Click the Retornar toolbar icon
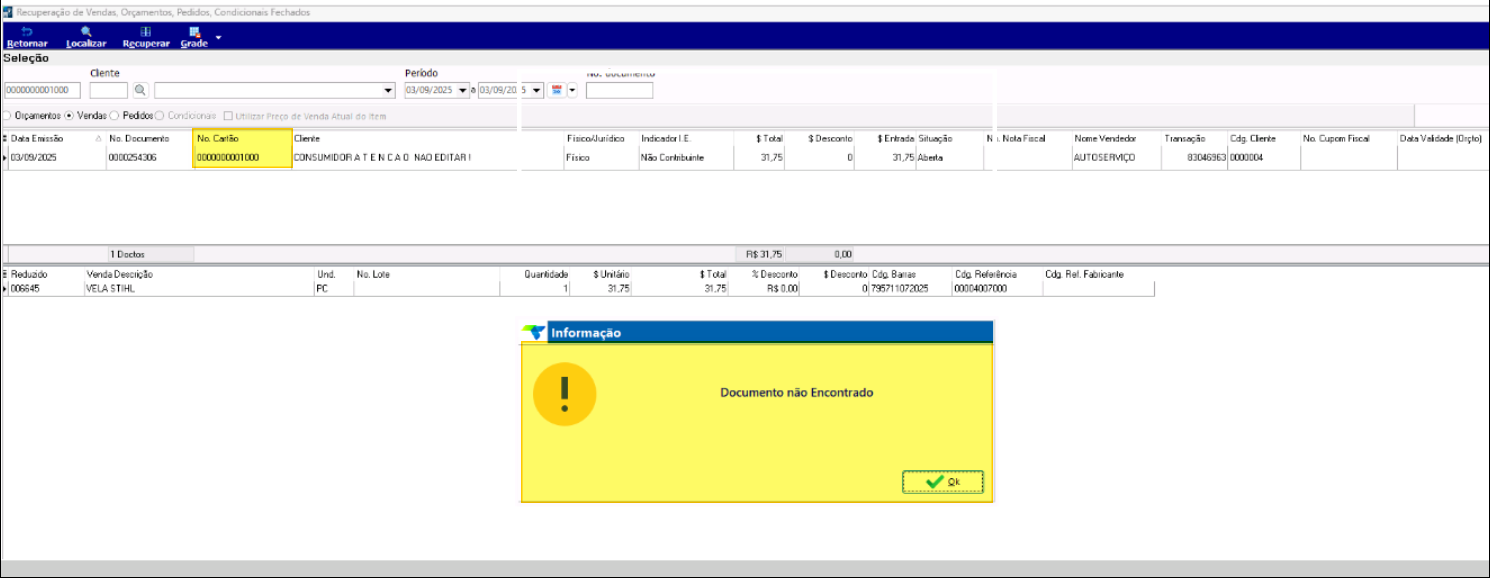Viewport: 1490px width, 580px height. (27, 32)
